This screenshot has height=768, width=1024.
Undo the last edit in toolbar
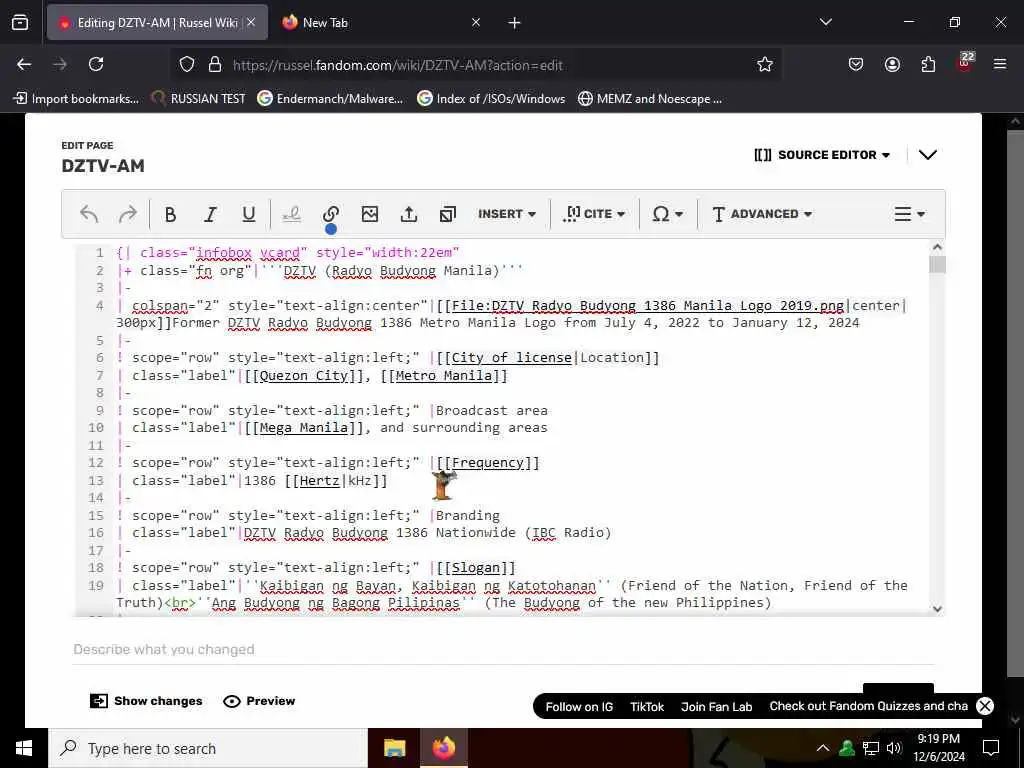[x=89, y=214]
